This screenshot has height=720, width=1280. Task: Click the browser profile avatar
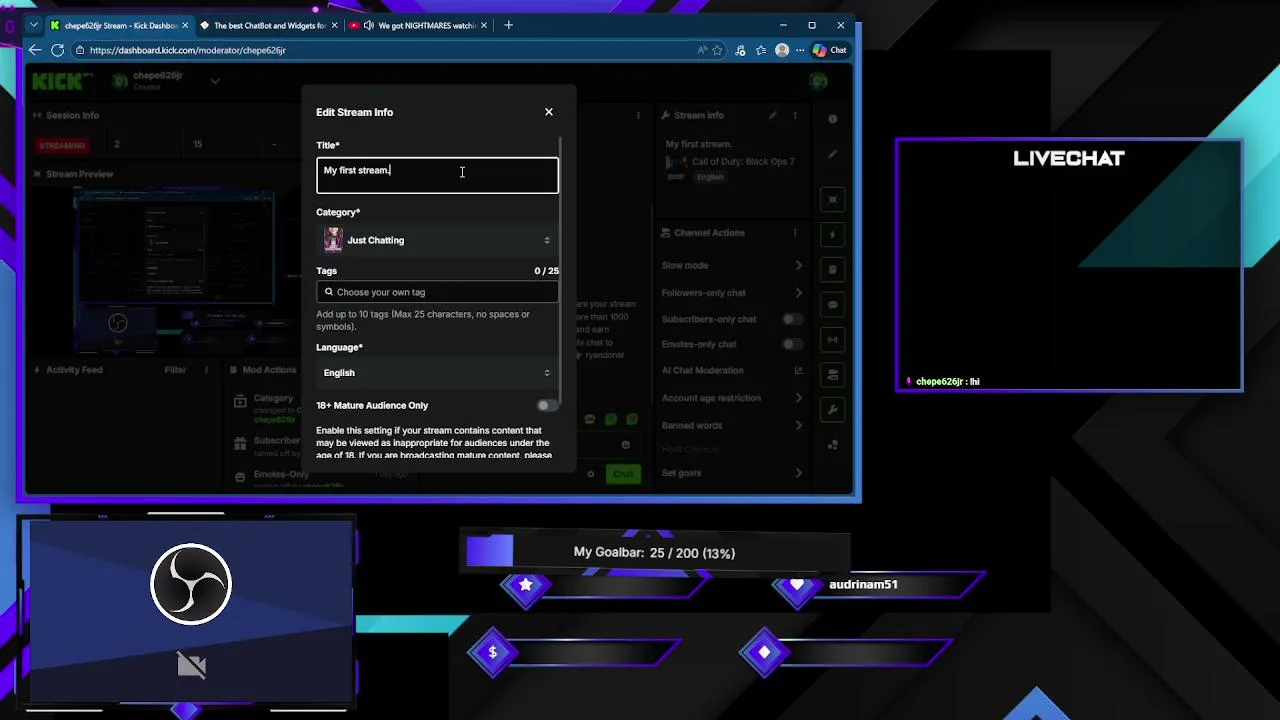point(782,50)
